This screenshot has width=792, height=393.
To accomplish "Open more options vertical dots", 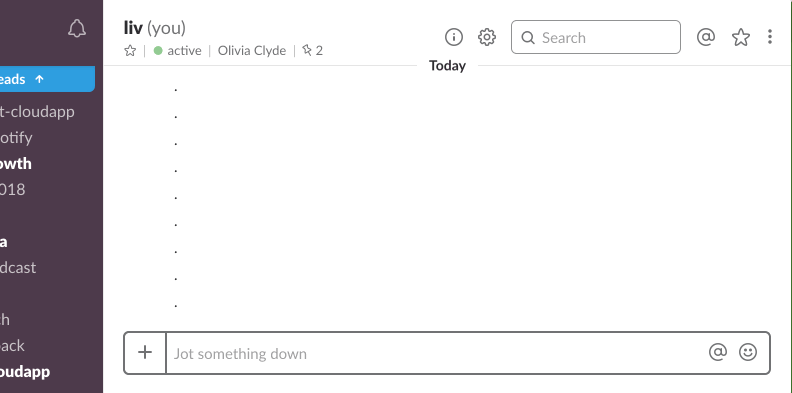I will click(770, 37).
